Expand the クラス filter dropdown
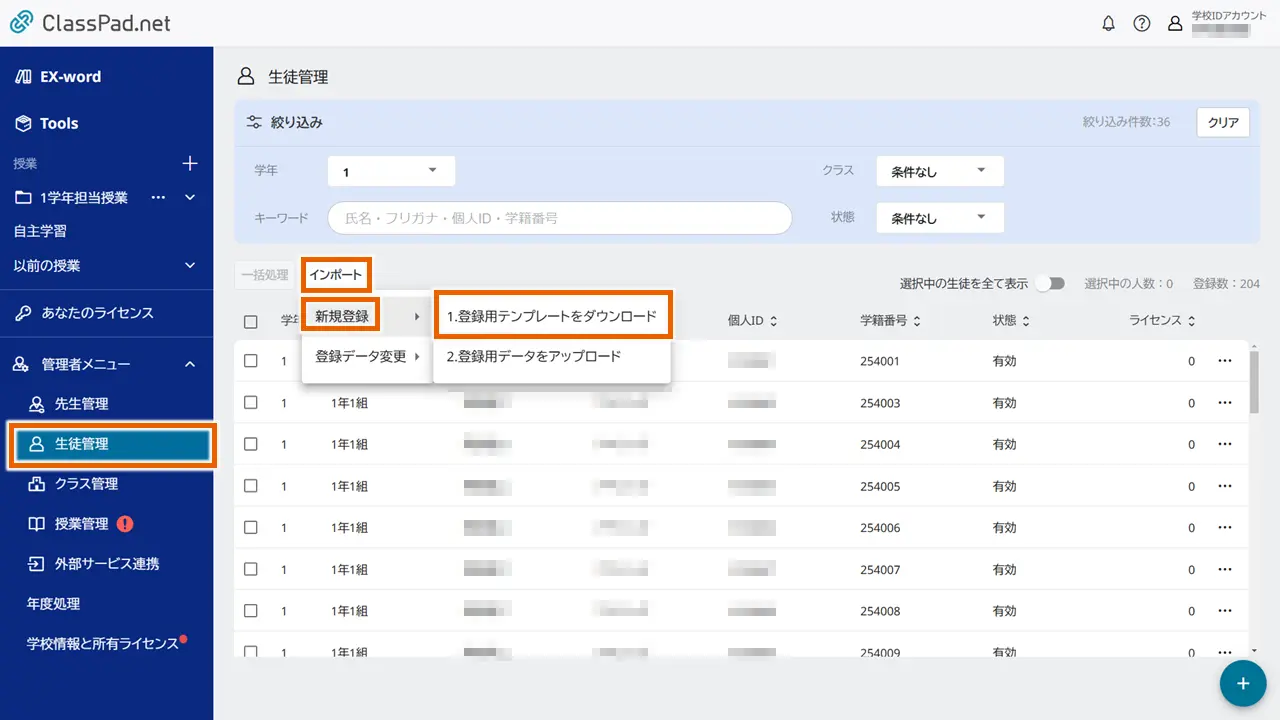Screen dimensions: 1280x720 pyautogui.click(x=939, y=171)
